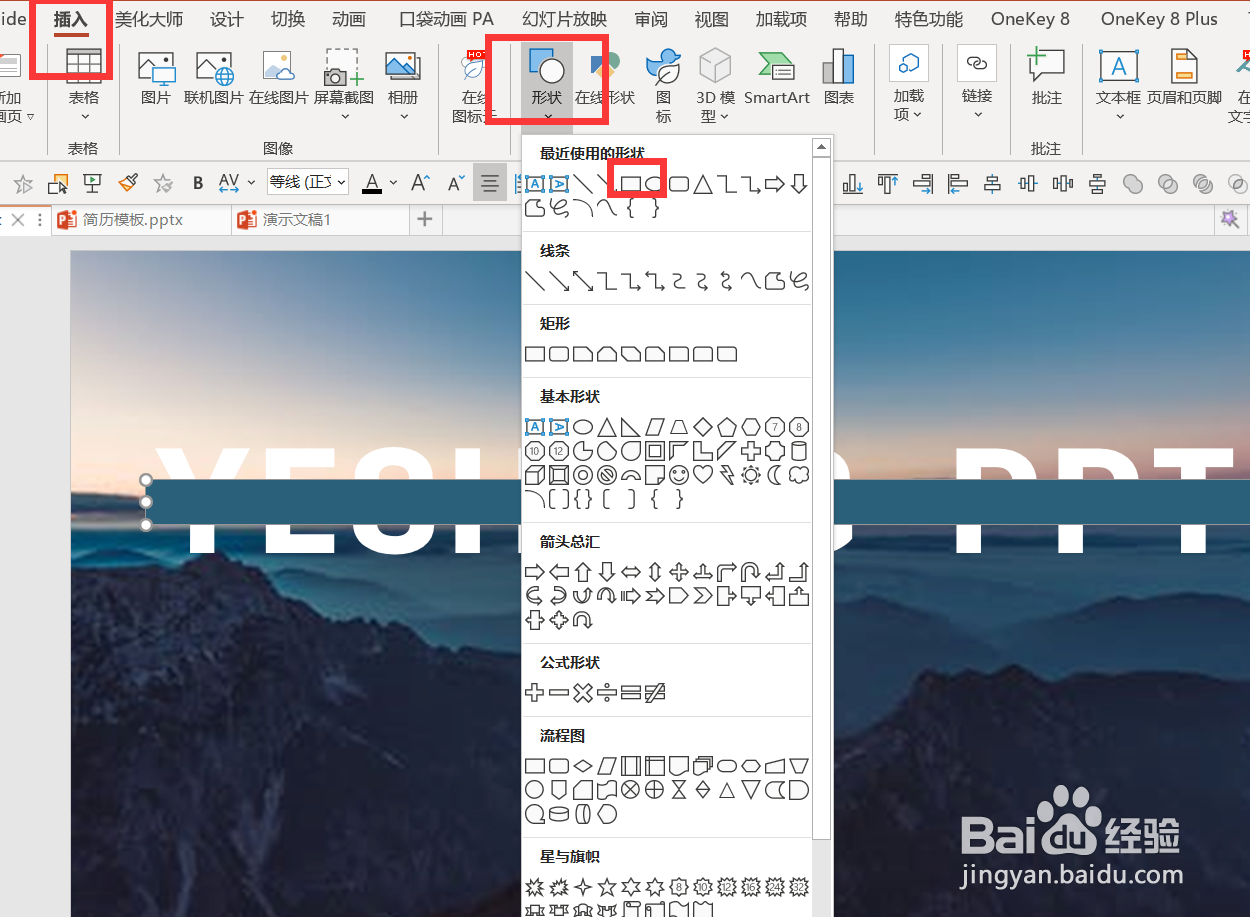Choose the double-headed arrow line in 线条

coord(583,281)
